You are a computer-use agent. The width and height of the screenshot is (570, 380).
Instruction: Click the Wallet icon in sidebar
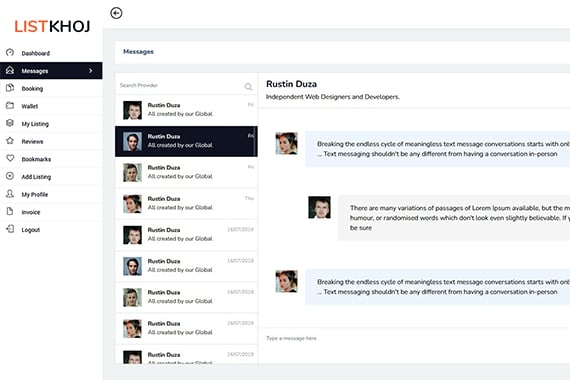point(10,105)
